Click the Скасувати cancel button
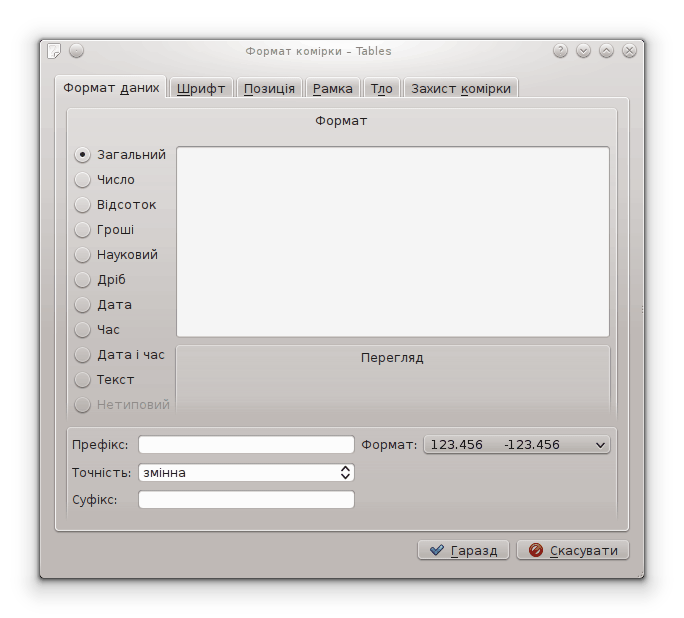 point(573,550)
